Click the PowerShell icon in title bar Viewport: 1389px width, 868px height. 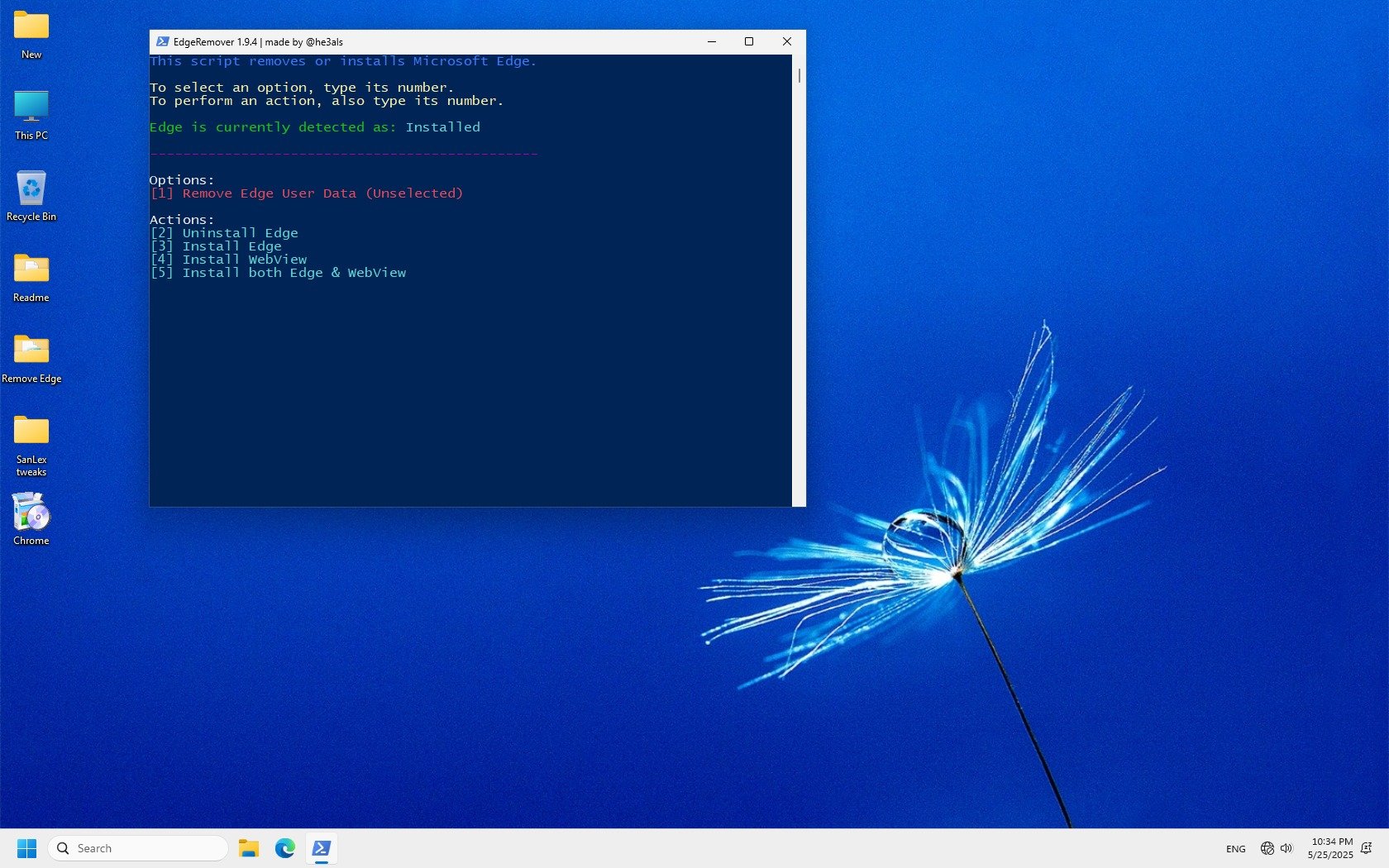tap(163, 42)
